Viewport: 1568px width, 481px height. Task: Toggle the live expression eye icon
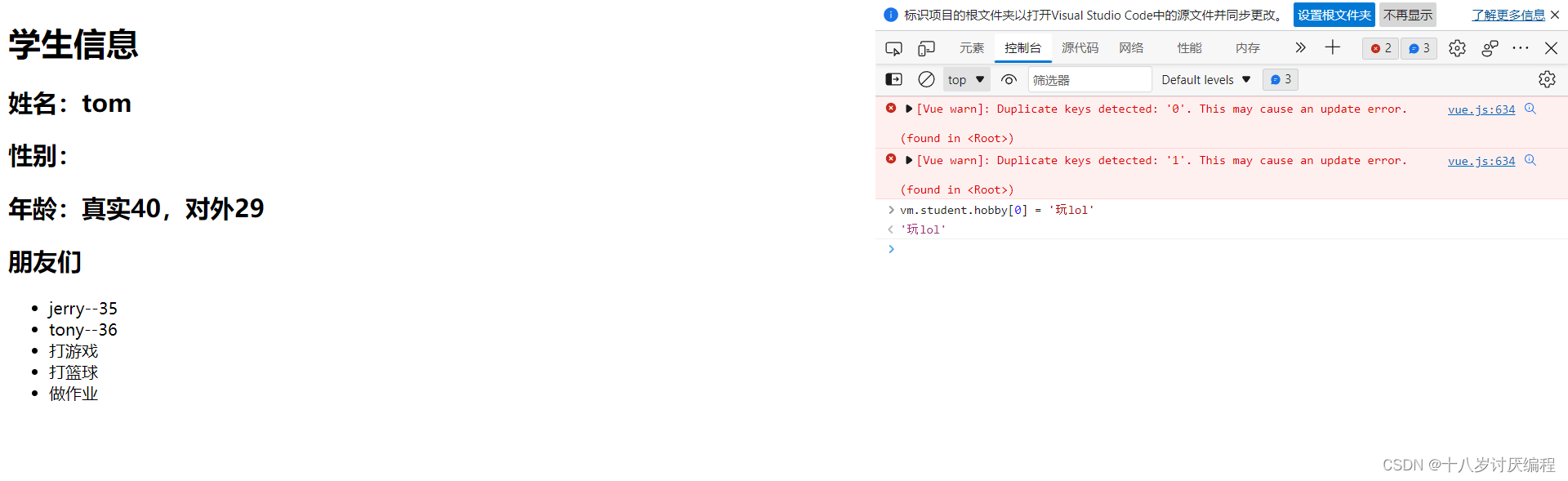pos(1009,79)
